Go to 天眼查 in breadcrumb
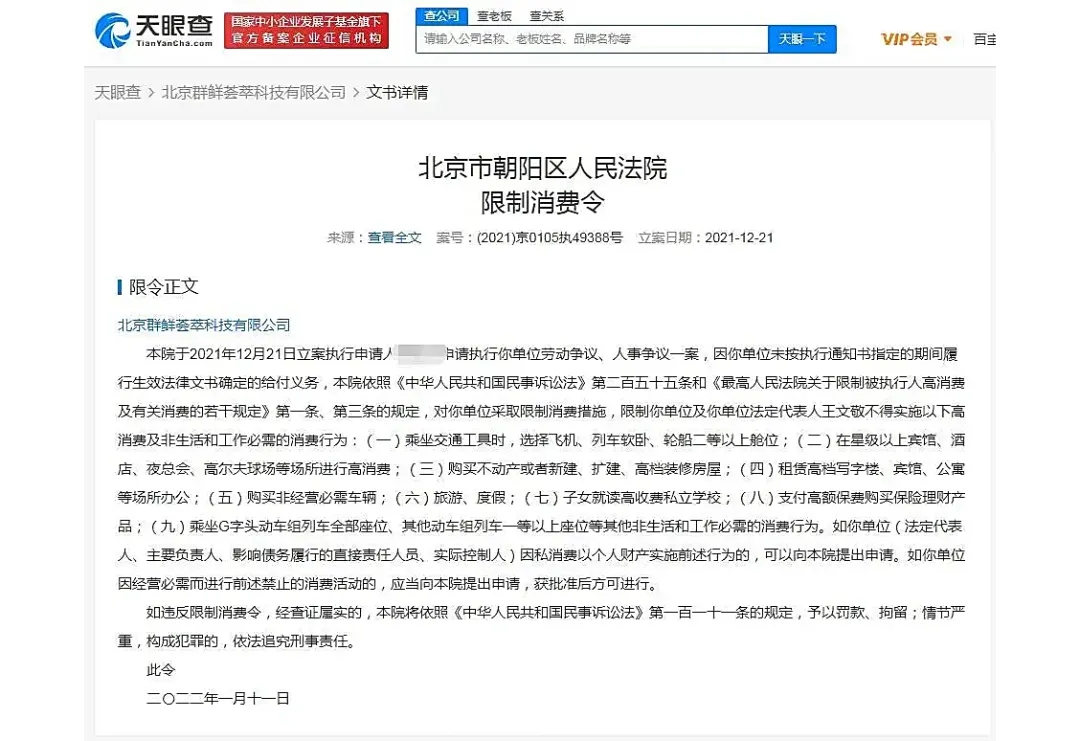Image resolution: width=1080 pixels, height=741 pixels. click(x=118, y=92)
